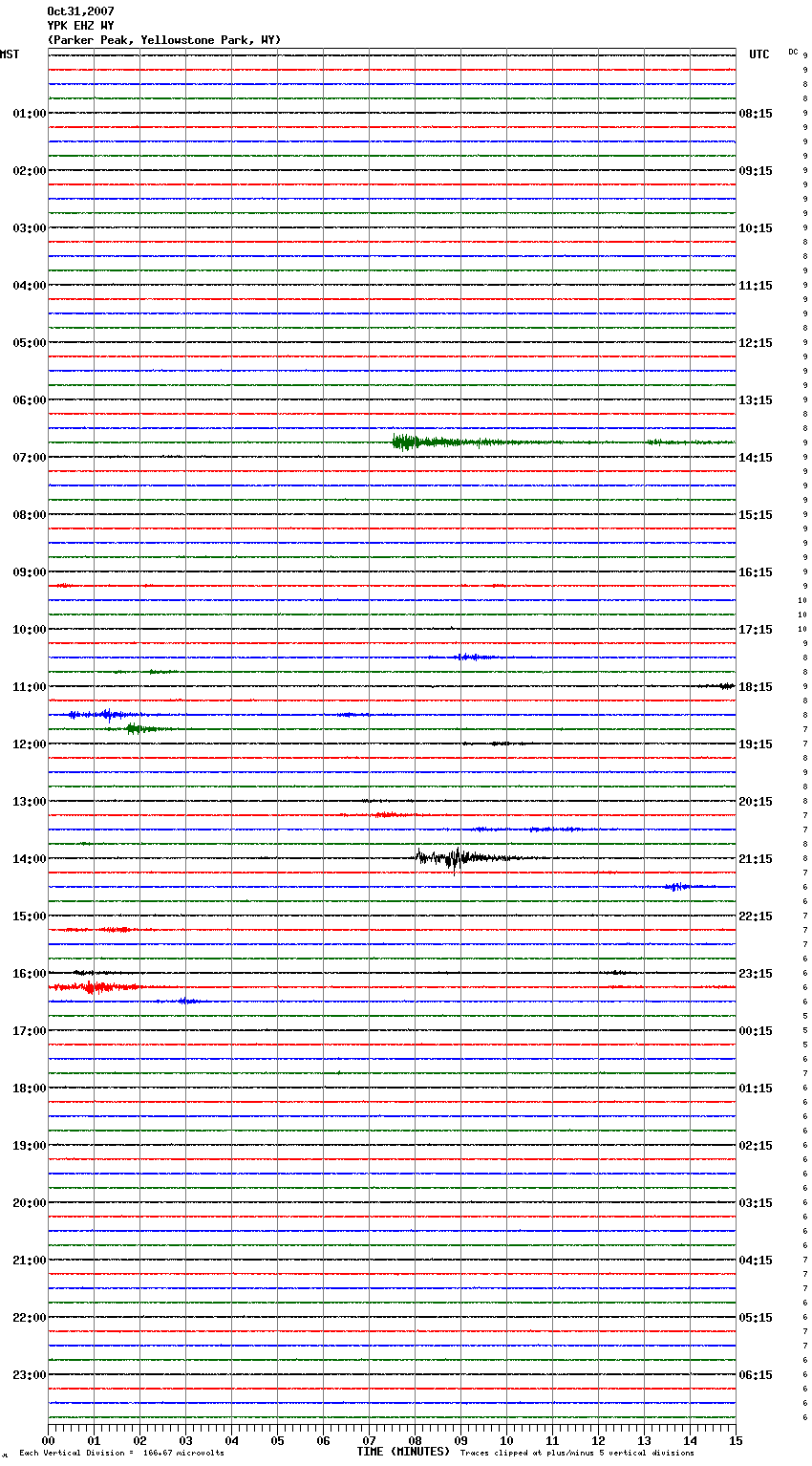
Task: Click the 14:15 UTC time label
Action: click(756, 457)
